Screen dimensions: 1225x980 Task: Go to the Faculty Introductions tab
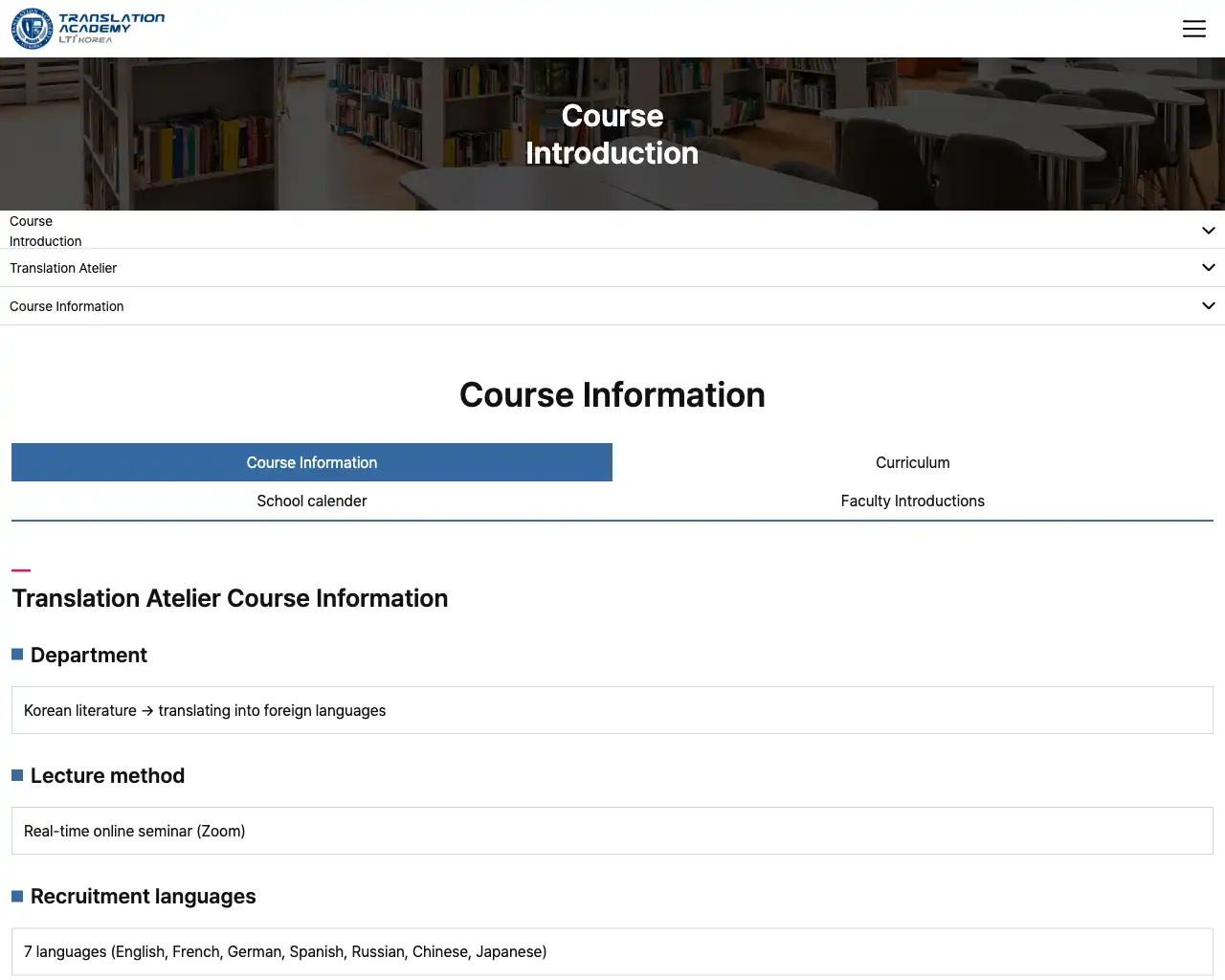(x=913, y=501)
